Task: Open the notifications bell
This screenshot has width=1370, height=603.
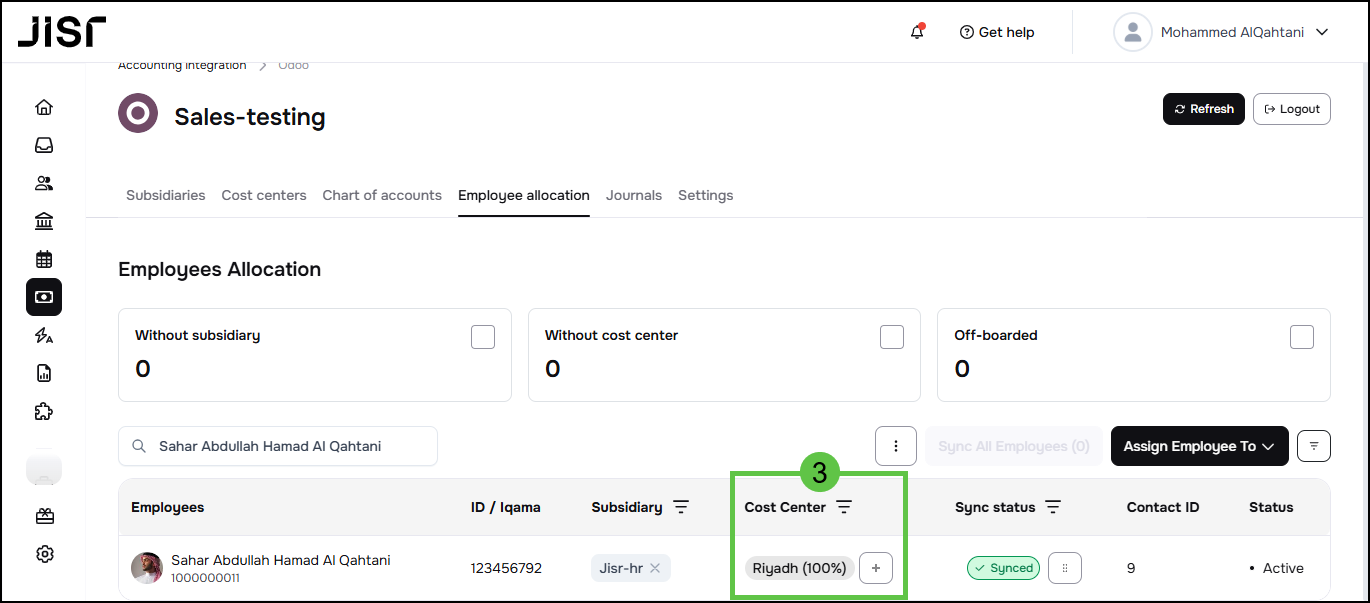Action: click(x=917, y=32)
